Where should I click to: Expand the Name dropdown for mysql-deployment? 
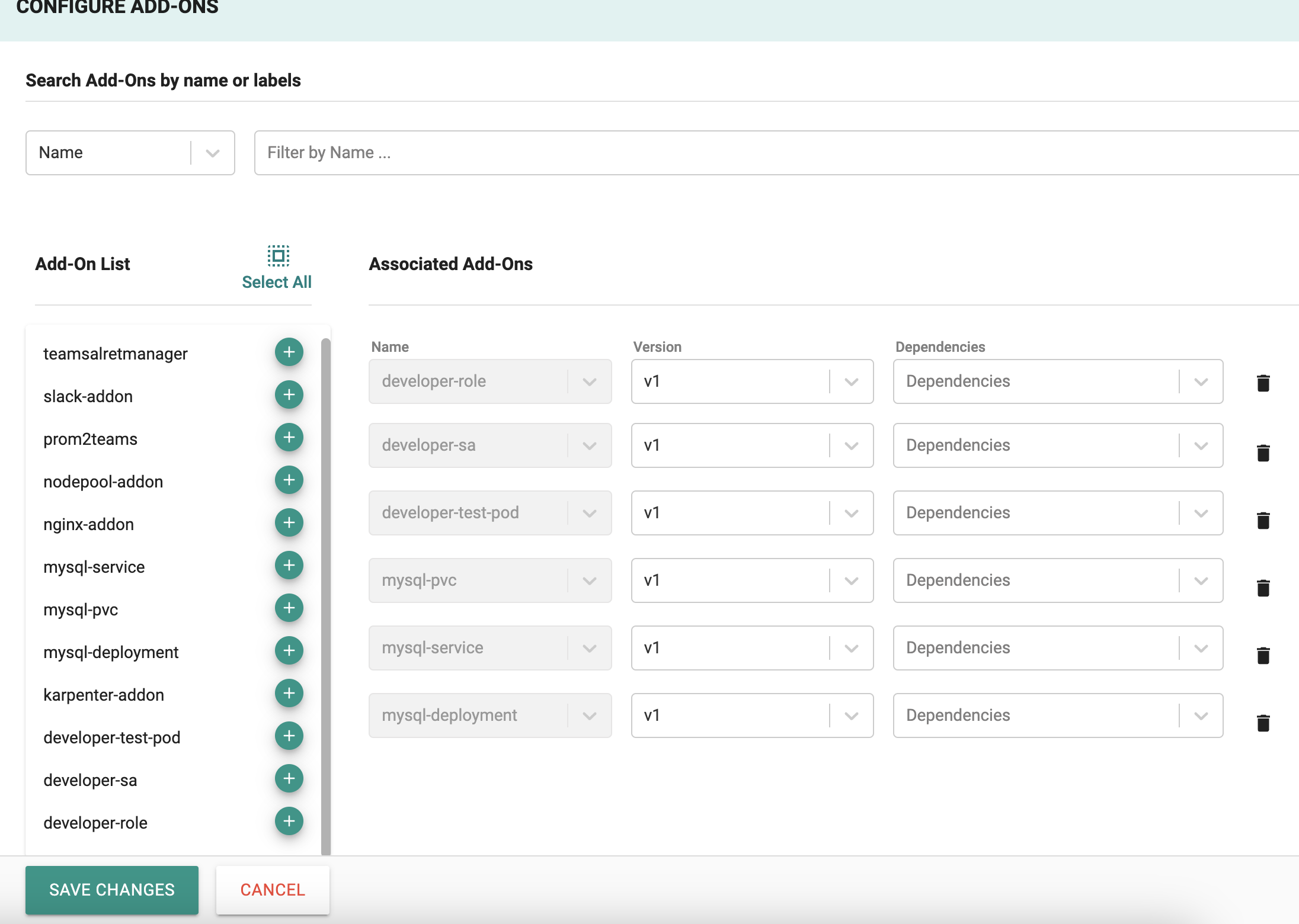592,715
